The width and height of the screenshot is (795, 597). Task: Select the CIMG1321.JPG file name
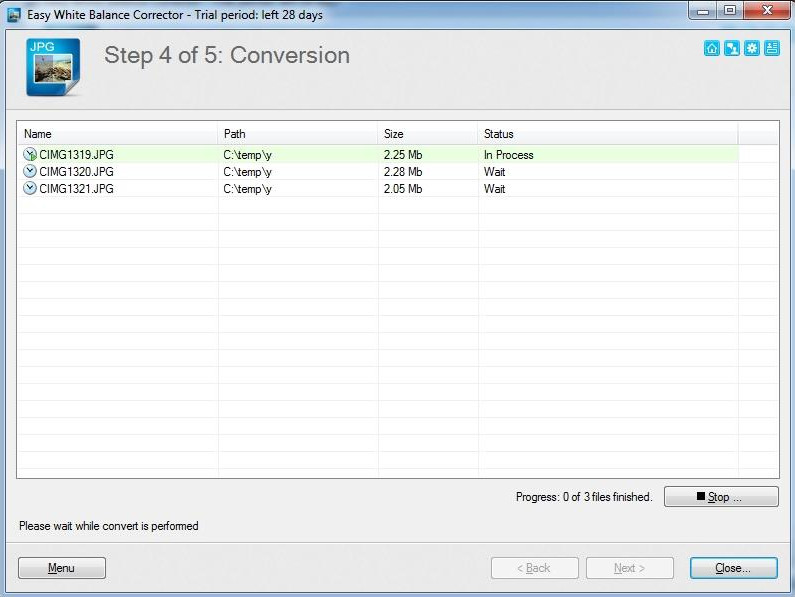[77, 189]
